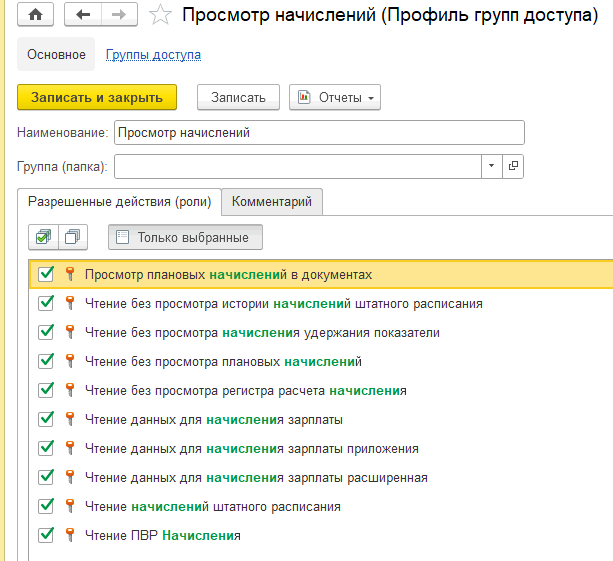
Task: Open the Отчеты dropdown menu
Action: tap(335, 97)
